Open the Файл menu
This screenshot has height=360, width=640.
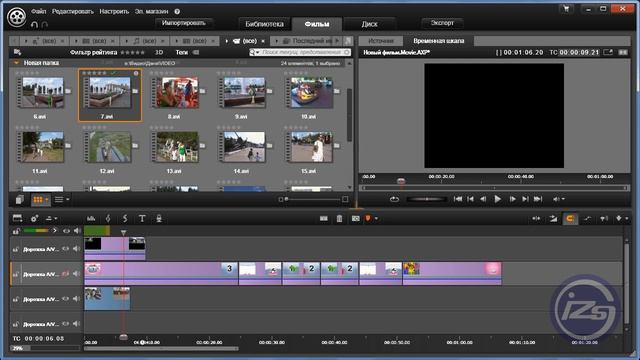[x=39, y=11]
